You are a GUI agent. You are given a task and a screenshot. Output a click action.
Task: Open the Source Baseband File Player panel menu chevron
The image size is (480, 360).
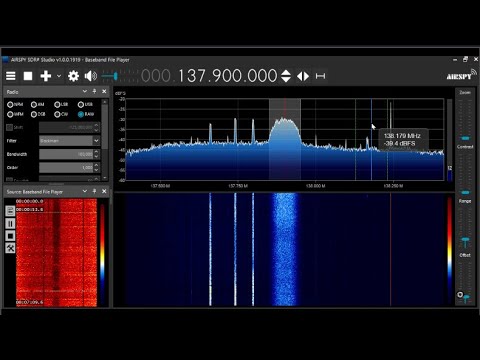tap(85, 191)
